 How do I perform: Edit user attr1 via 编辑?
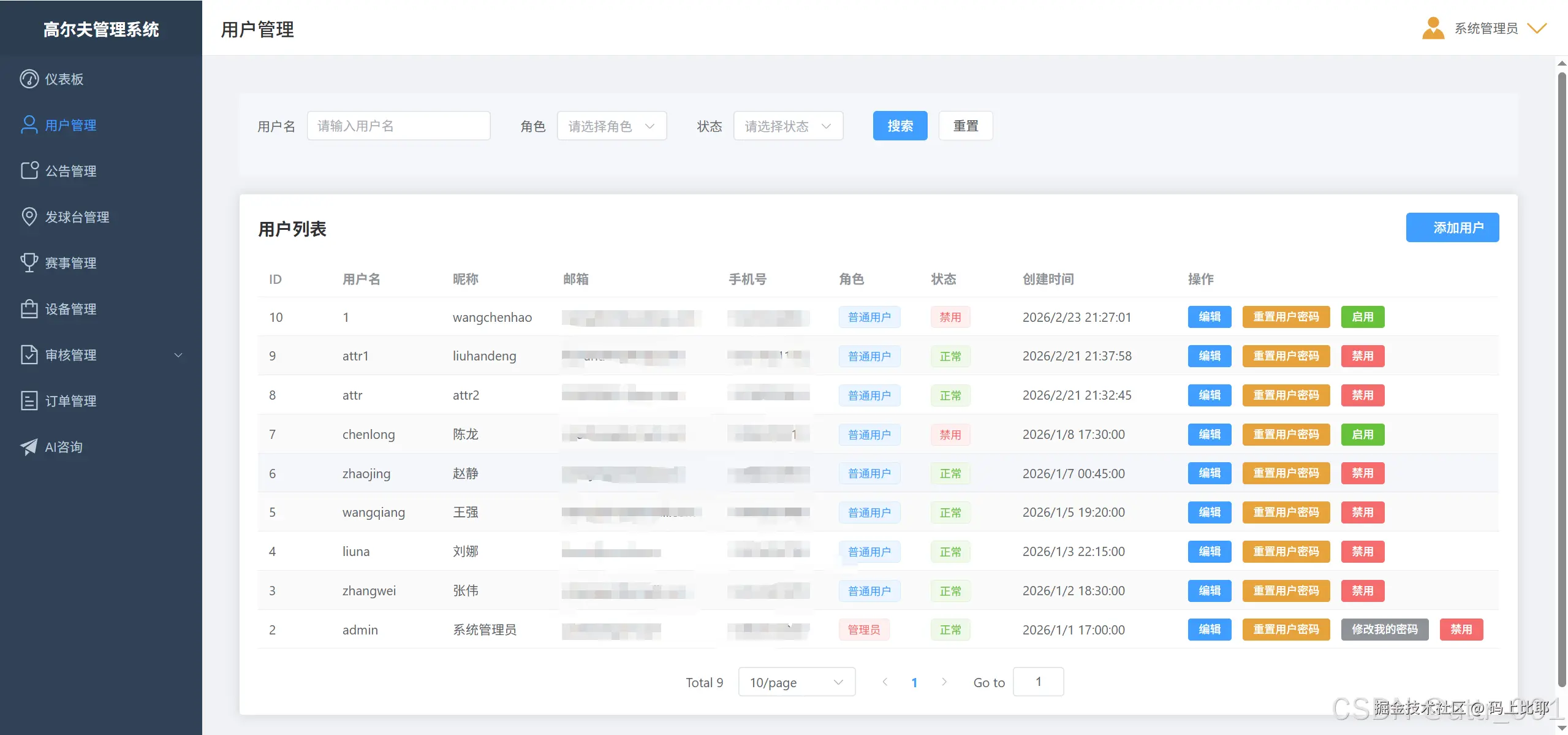(1210, 356)
